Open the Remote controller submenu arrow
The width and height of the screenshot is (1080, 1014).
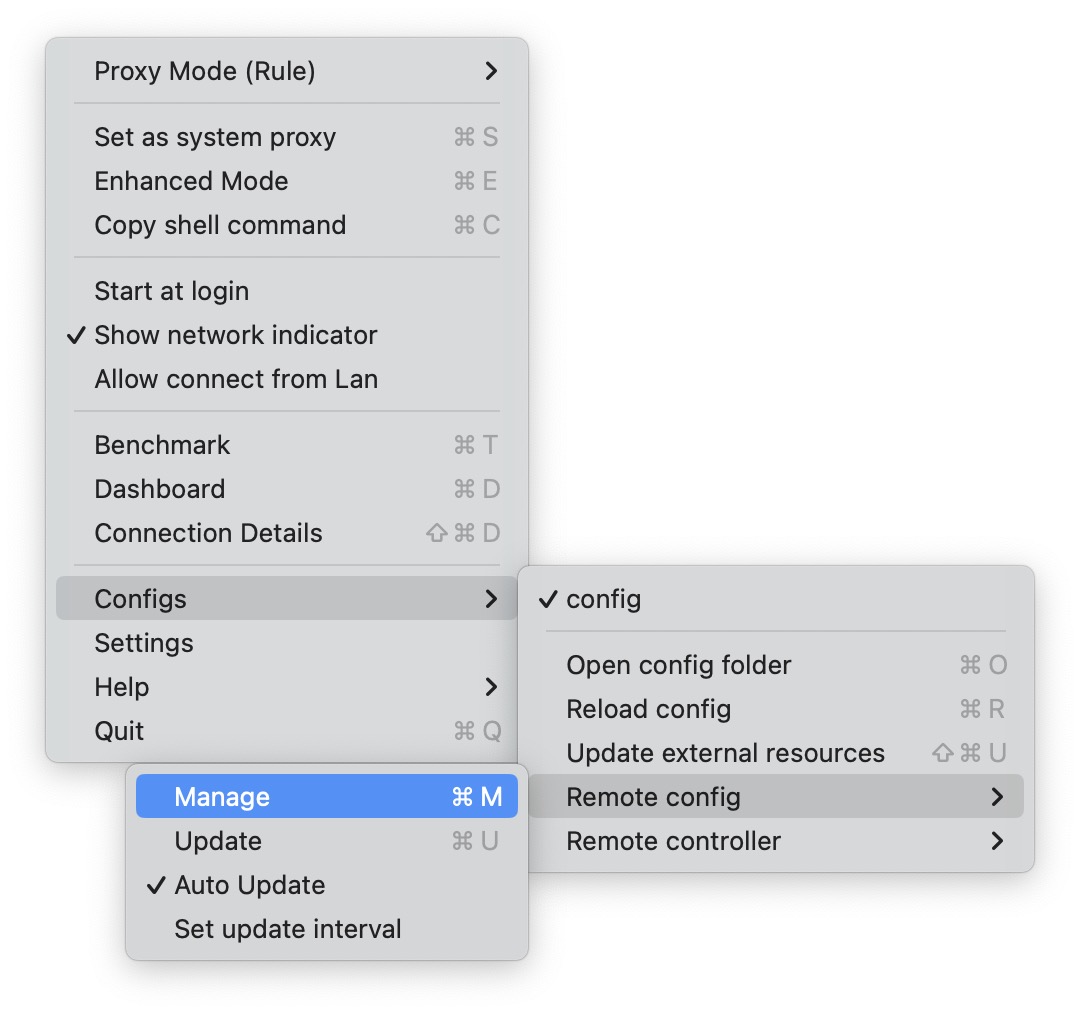(997, 841)
